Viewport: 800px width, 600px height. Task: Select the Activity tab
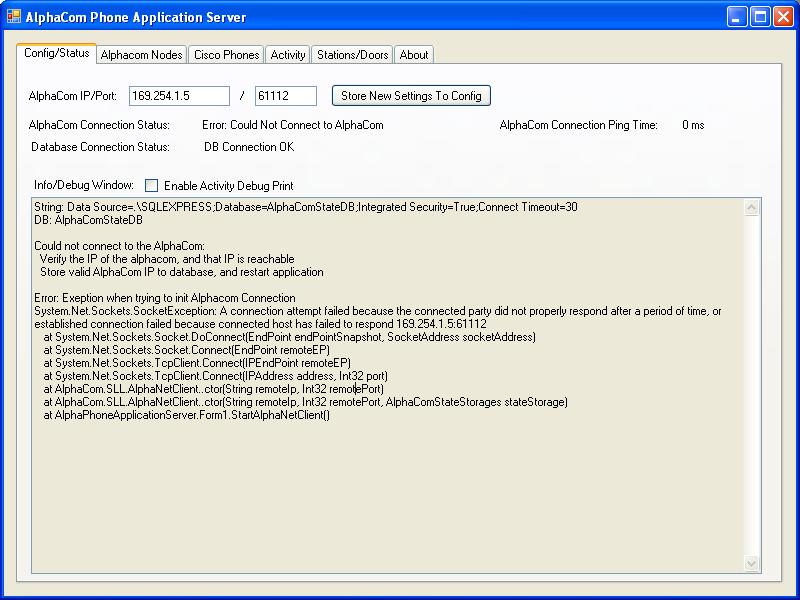tap(288, 55)
